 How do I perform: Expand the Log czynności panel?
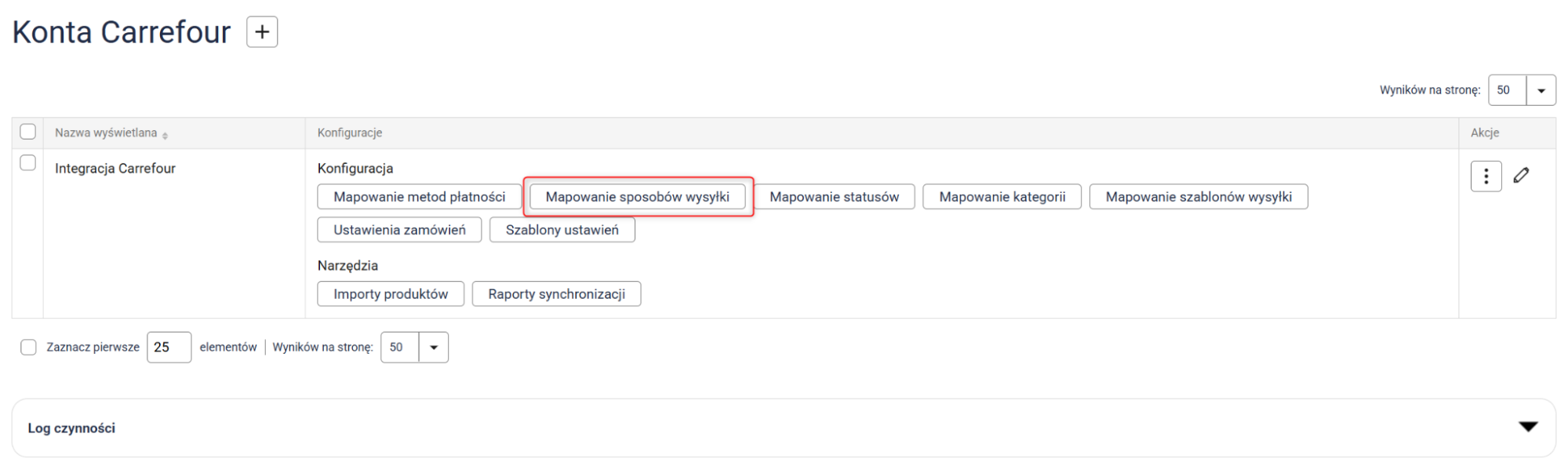[x=1527, y=427]
